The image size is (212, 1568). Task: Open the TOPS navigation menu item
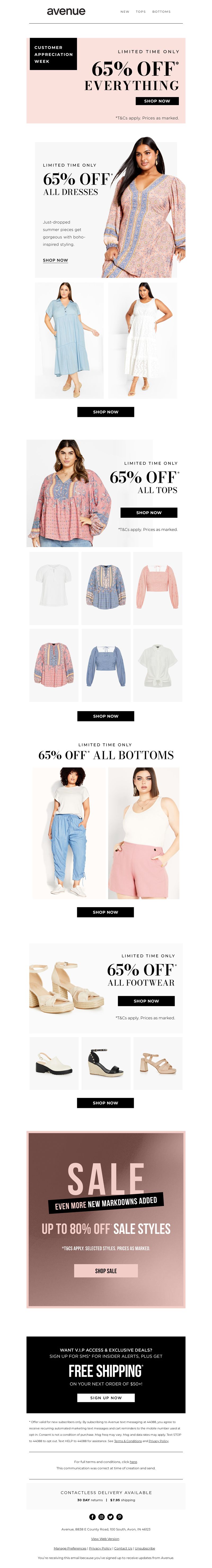point(141,12)
